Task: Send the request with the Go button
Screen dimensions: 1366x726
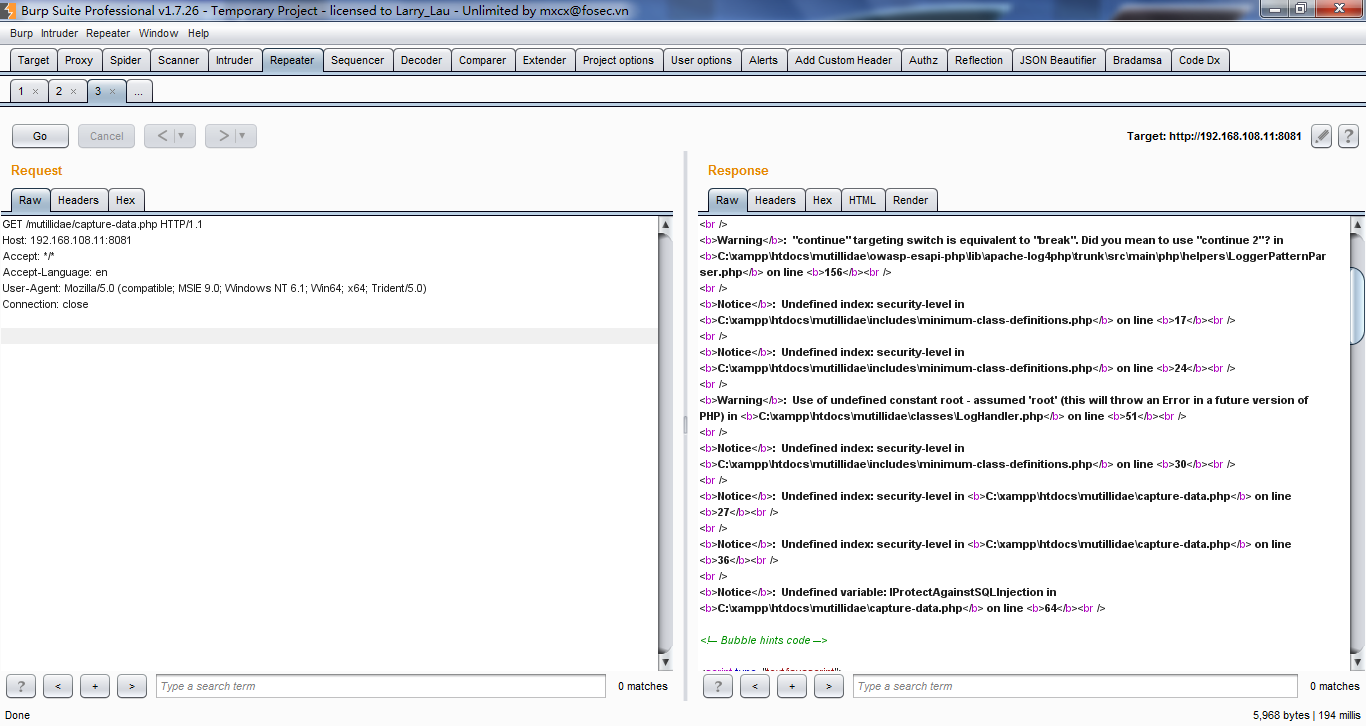Action: (x=40, y=136)
